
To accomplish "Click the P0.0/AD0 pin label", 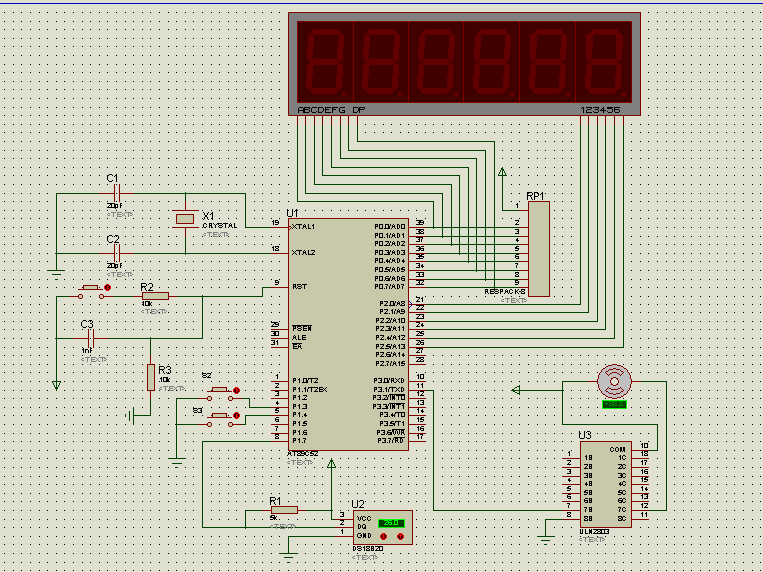I will 390,227.
